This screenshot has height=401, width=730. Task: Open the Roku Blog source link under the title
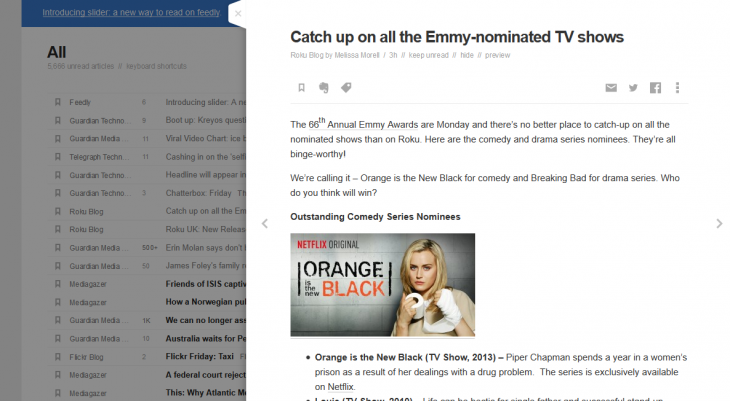coord(306,55)
